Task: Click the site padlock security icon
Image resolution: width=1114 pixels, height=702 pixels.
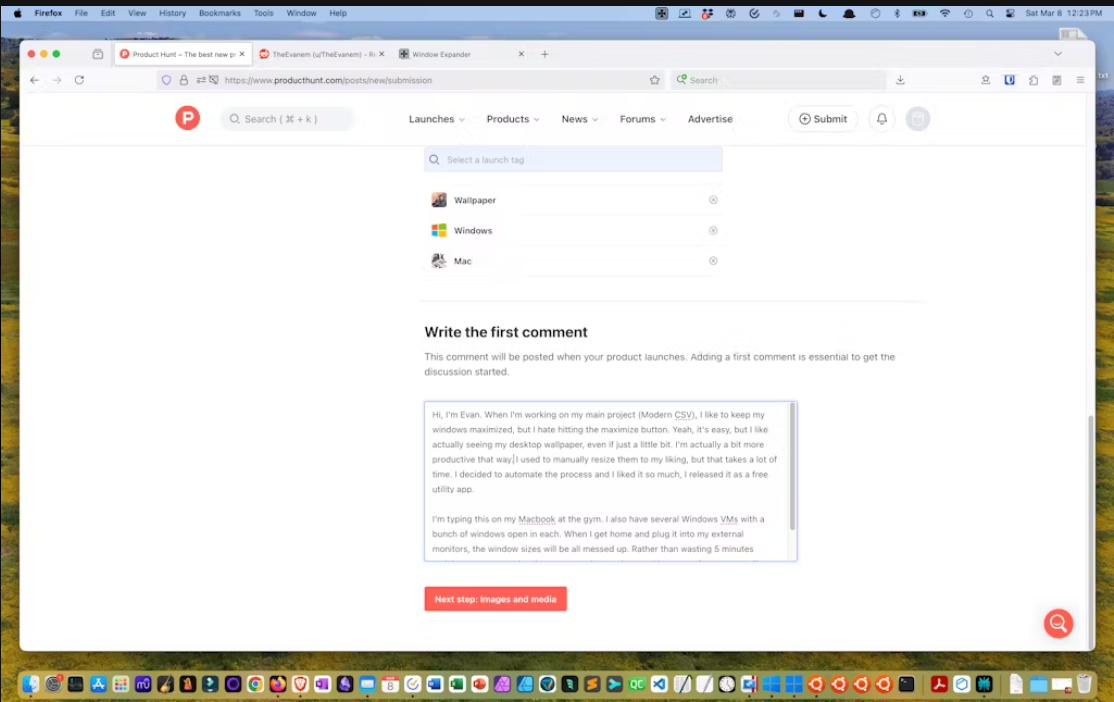Action: pos(184,80)
